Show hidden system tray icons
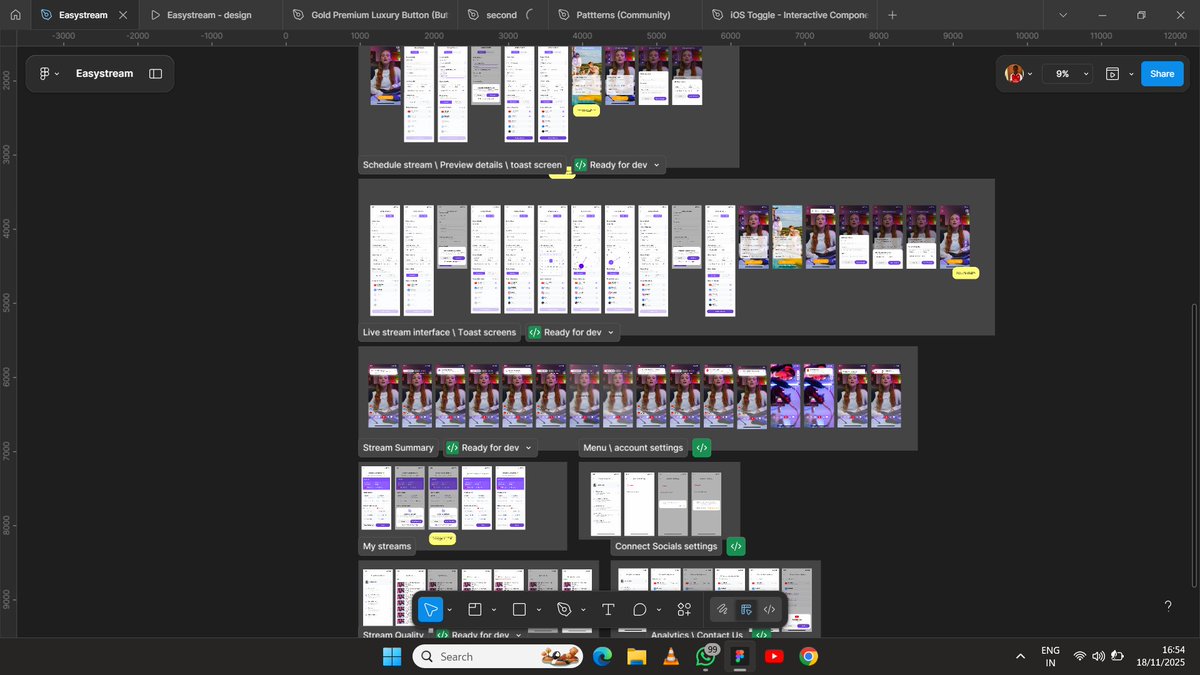Screen dimensions: 1200x675 pos(1020,656)
